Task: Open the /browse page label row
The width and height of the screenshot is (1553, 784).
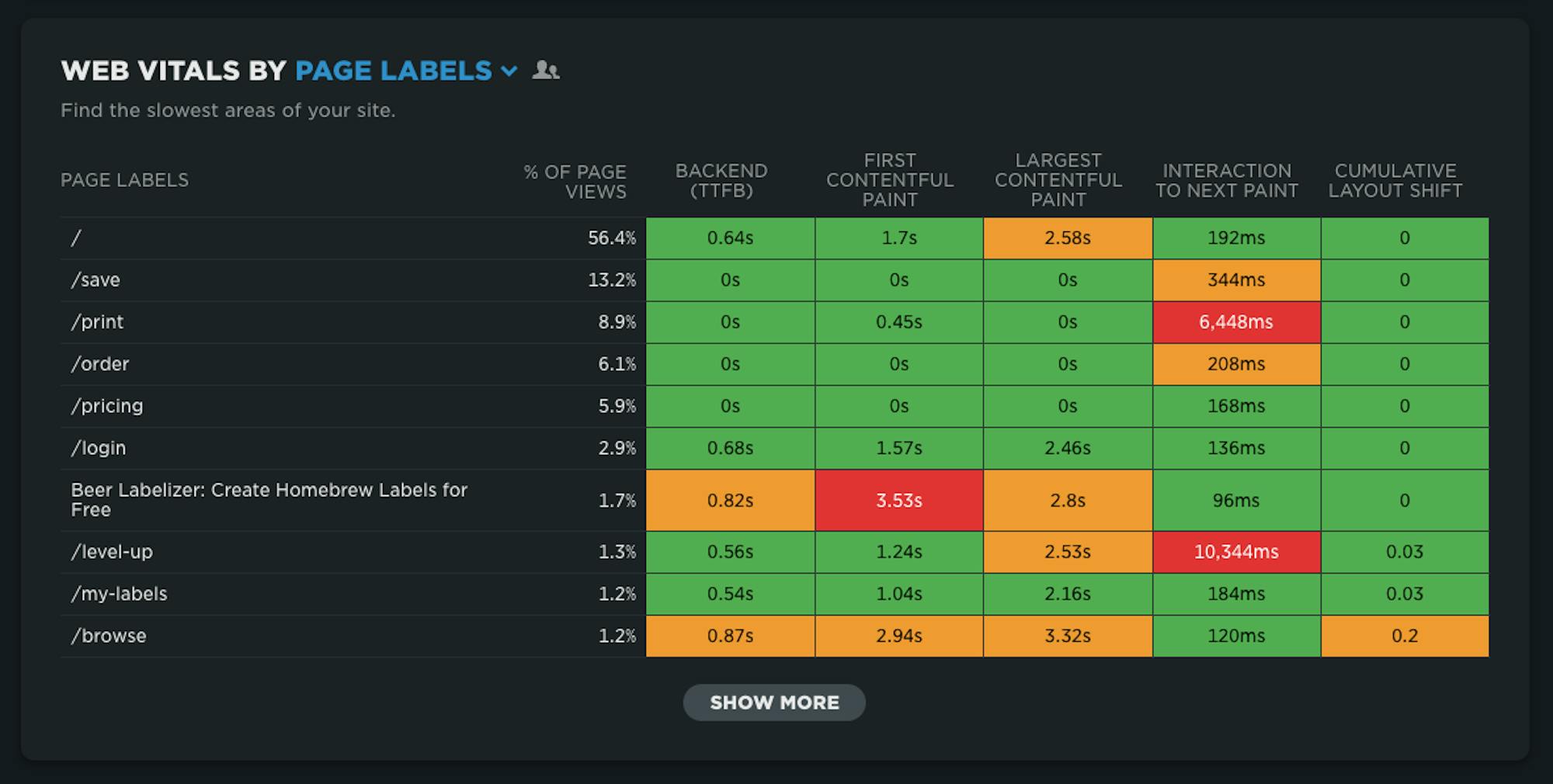Action: coord(109,636)
